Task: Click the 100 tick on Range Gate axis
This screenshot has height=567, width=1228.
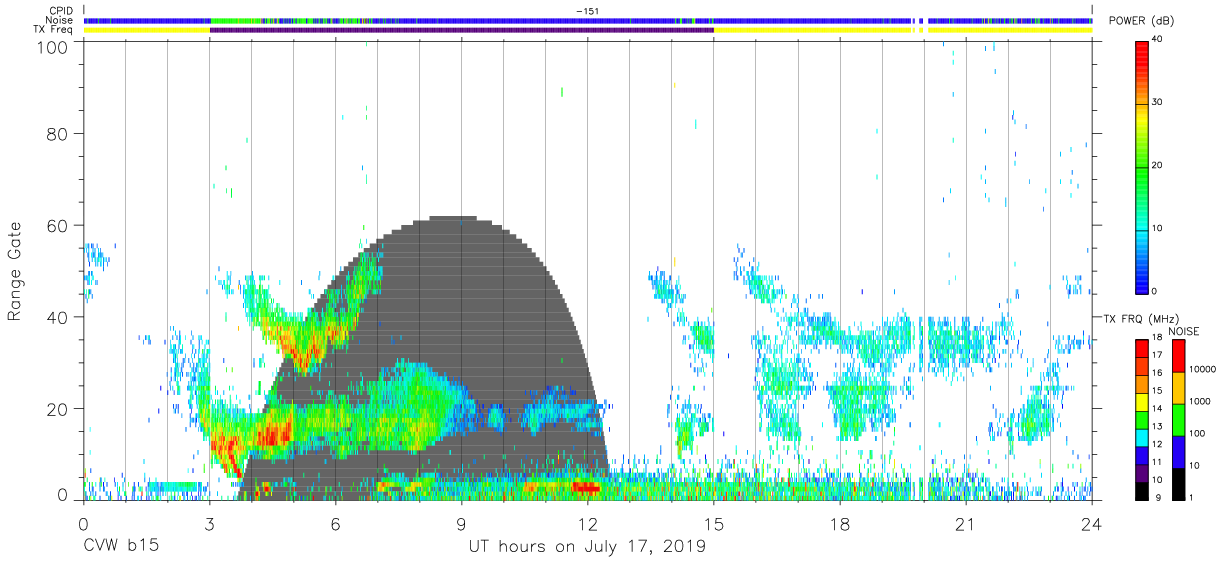Action: (x=53, y=46)
